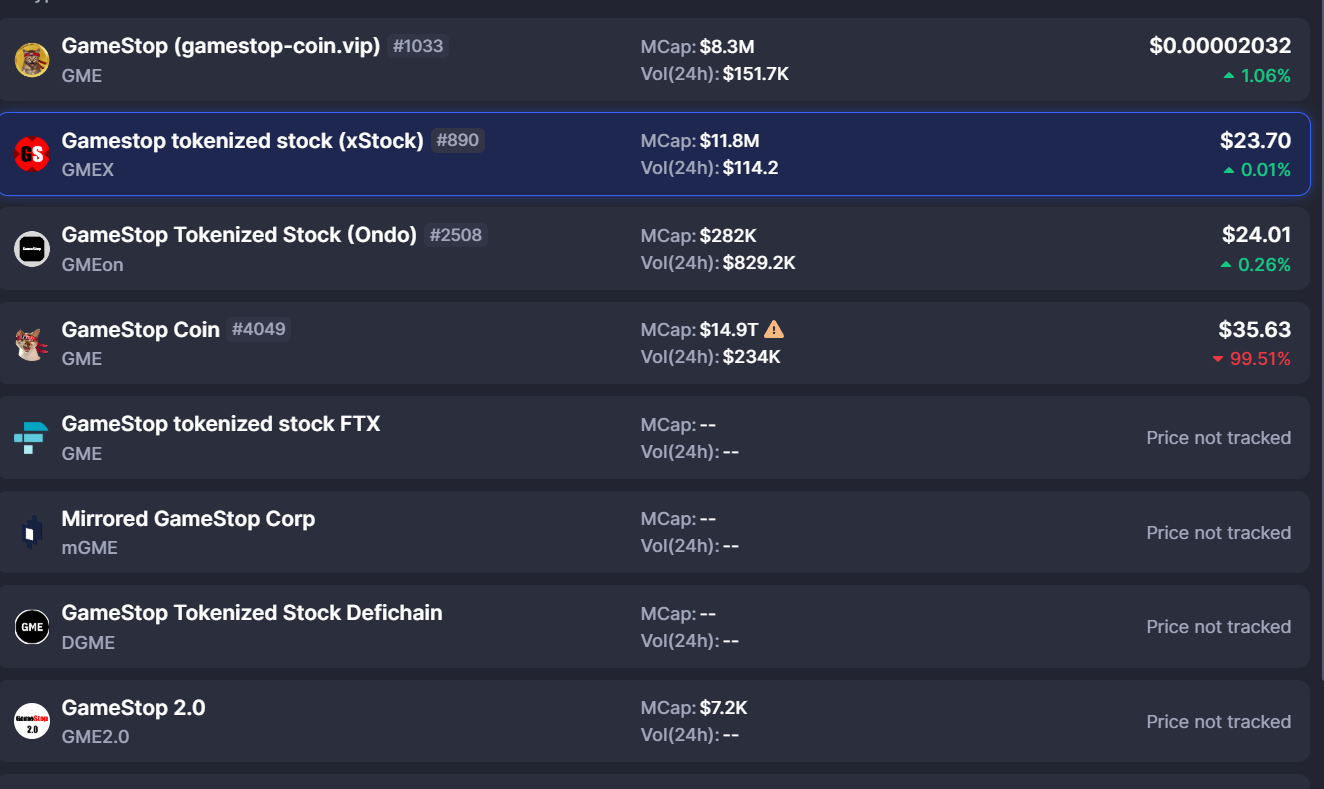The image size is (1324, 789).
Task: Click the $0.00002032 price
Action: tap(1220, 45)
